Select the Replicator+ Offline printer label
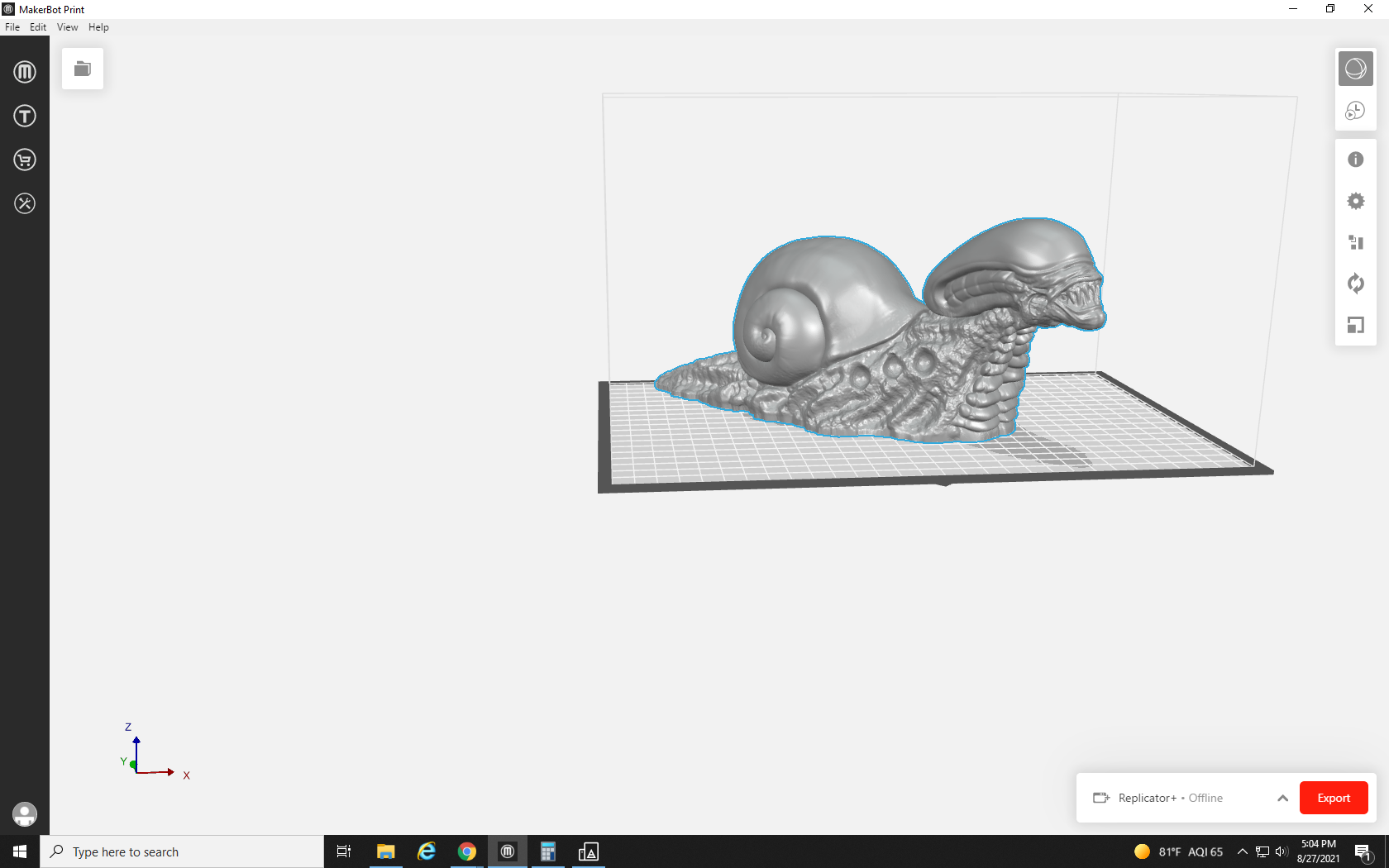This screenshot has height=868, width=1389. (x=1170, y=798)
